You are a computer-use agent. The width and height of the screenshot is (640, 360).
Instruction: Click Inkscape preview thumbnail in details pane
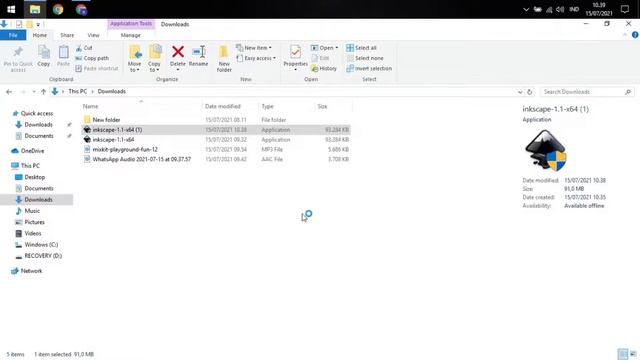[x=546, y=150]
